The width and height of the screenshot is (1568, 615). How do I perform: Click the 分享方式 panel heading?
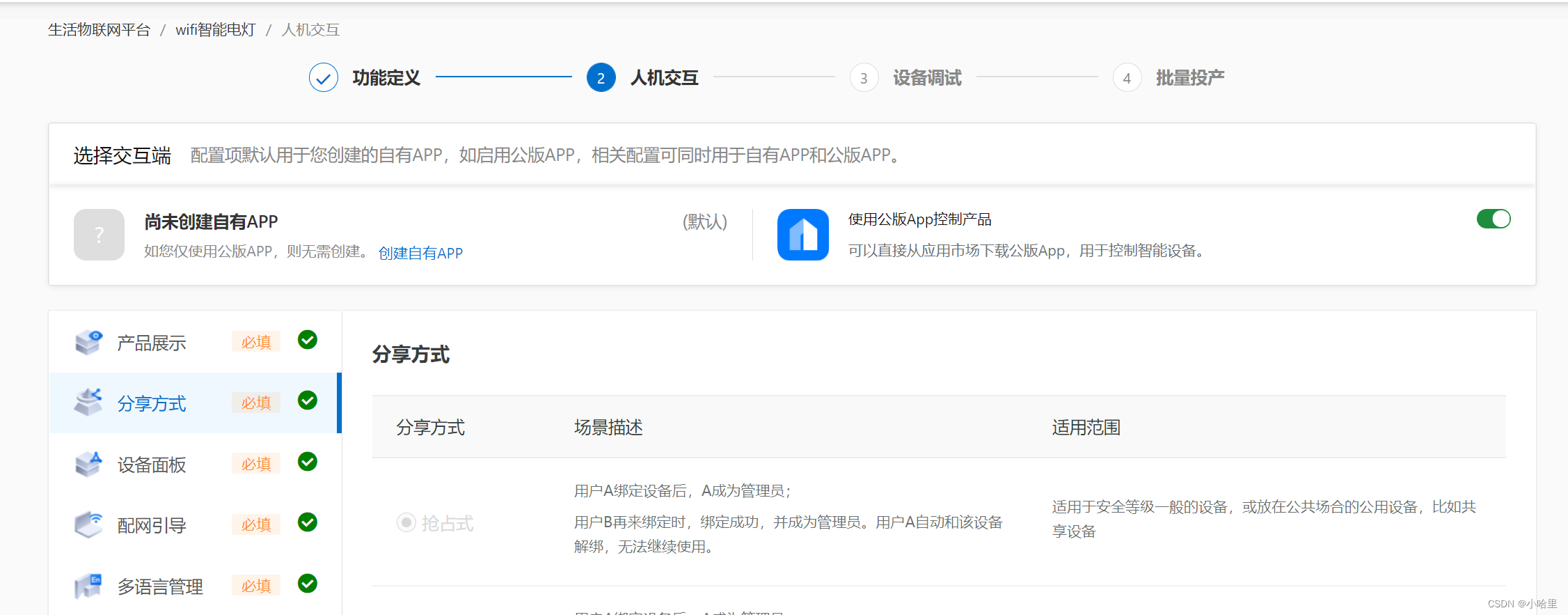(x=411, y=355)
